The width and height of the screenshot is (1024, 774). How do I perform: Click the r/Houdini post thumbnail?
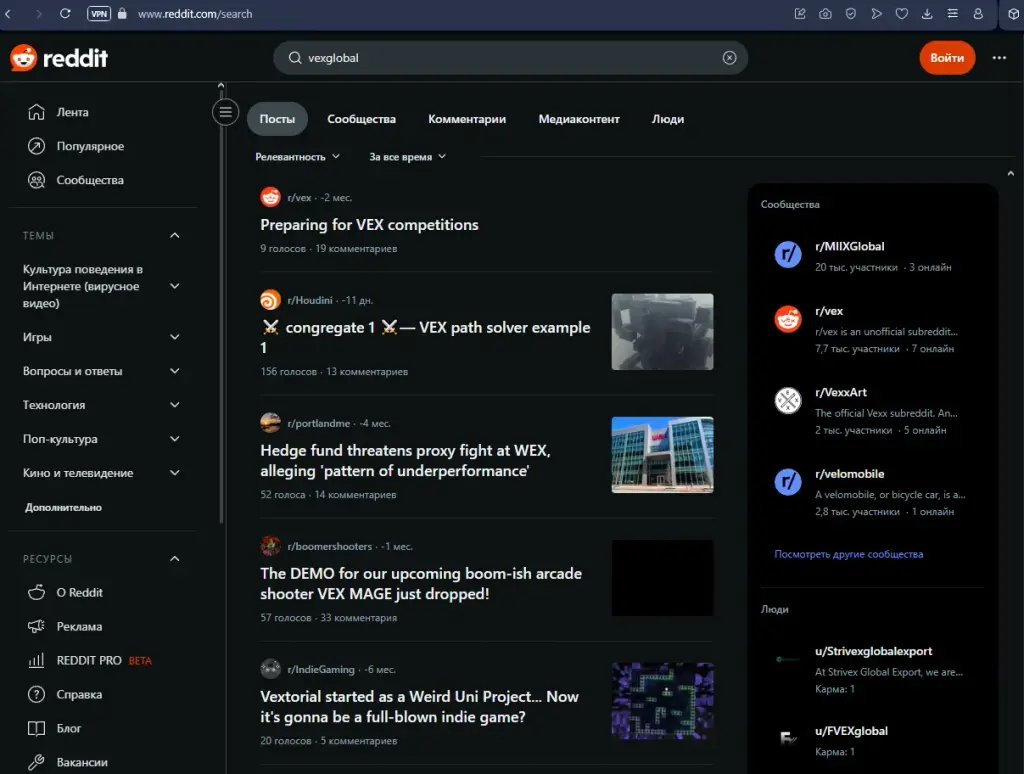662,332
